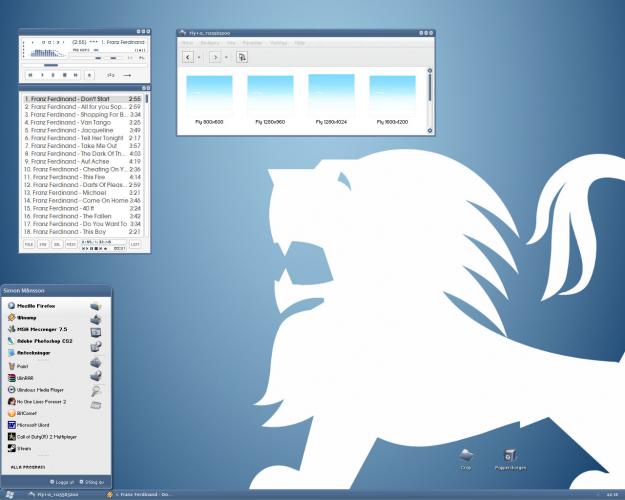Open Mozilla Firefox from the Start menu
Screen dimensions: 625x500
pyautogui.click(x=40, y=304)
